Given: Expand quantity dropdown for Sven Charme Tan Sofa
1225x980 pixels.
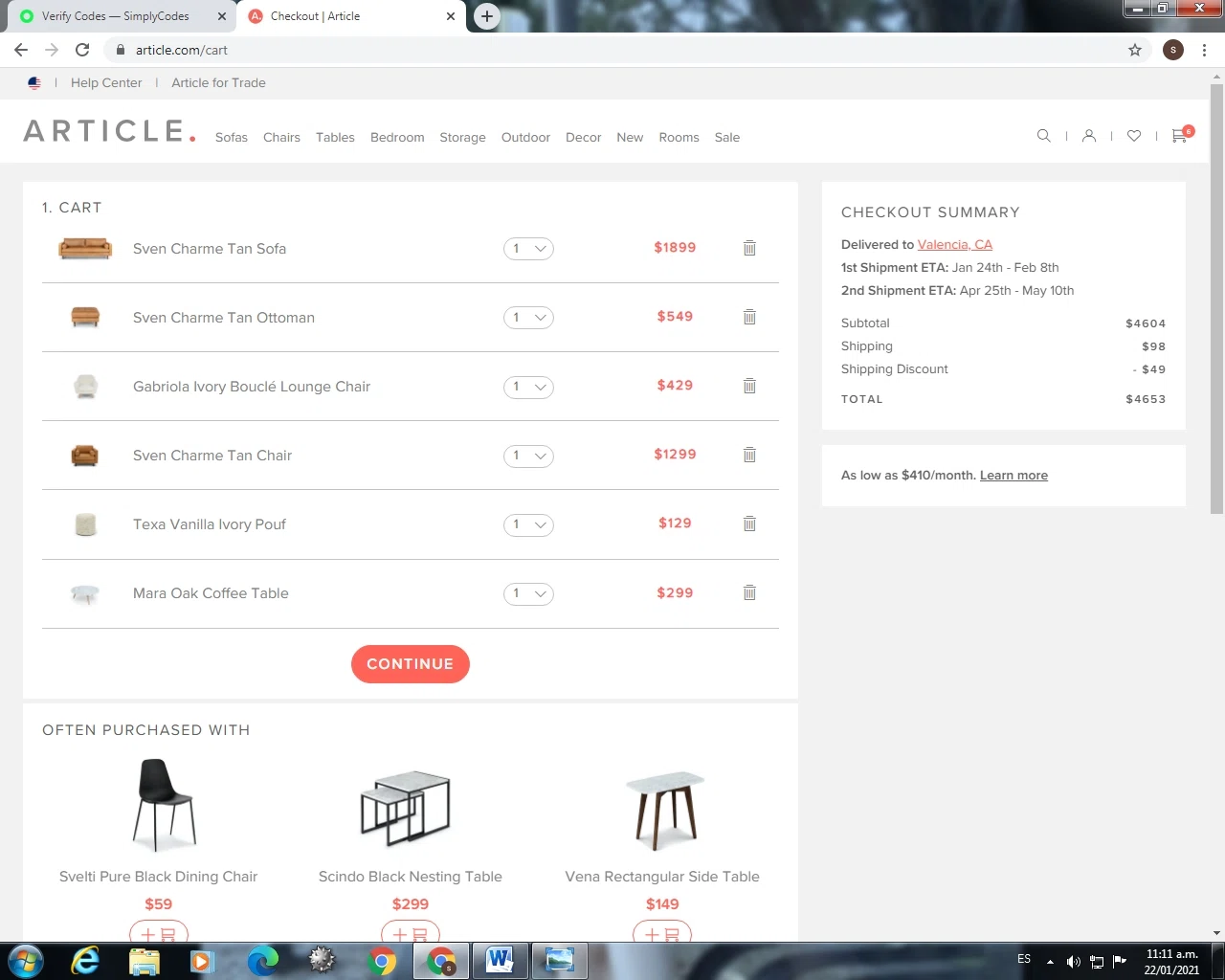Looking at the screenshot, I should pos(528,249).
